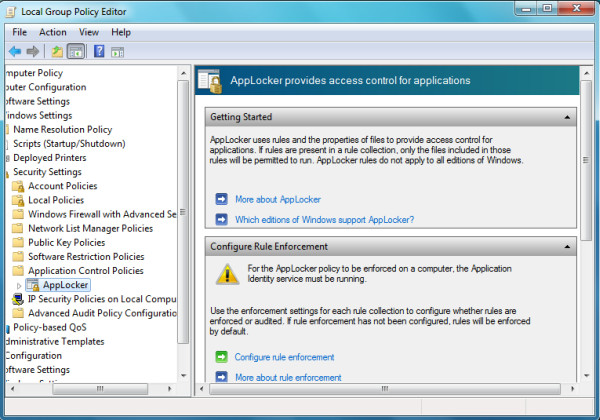
Task: Click the Forward arrow toolbar icon
Action: point(33,51)
